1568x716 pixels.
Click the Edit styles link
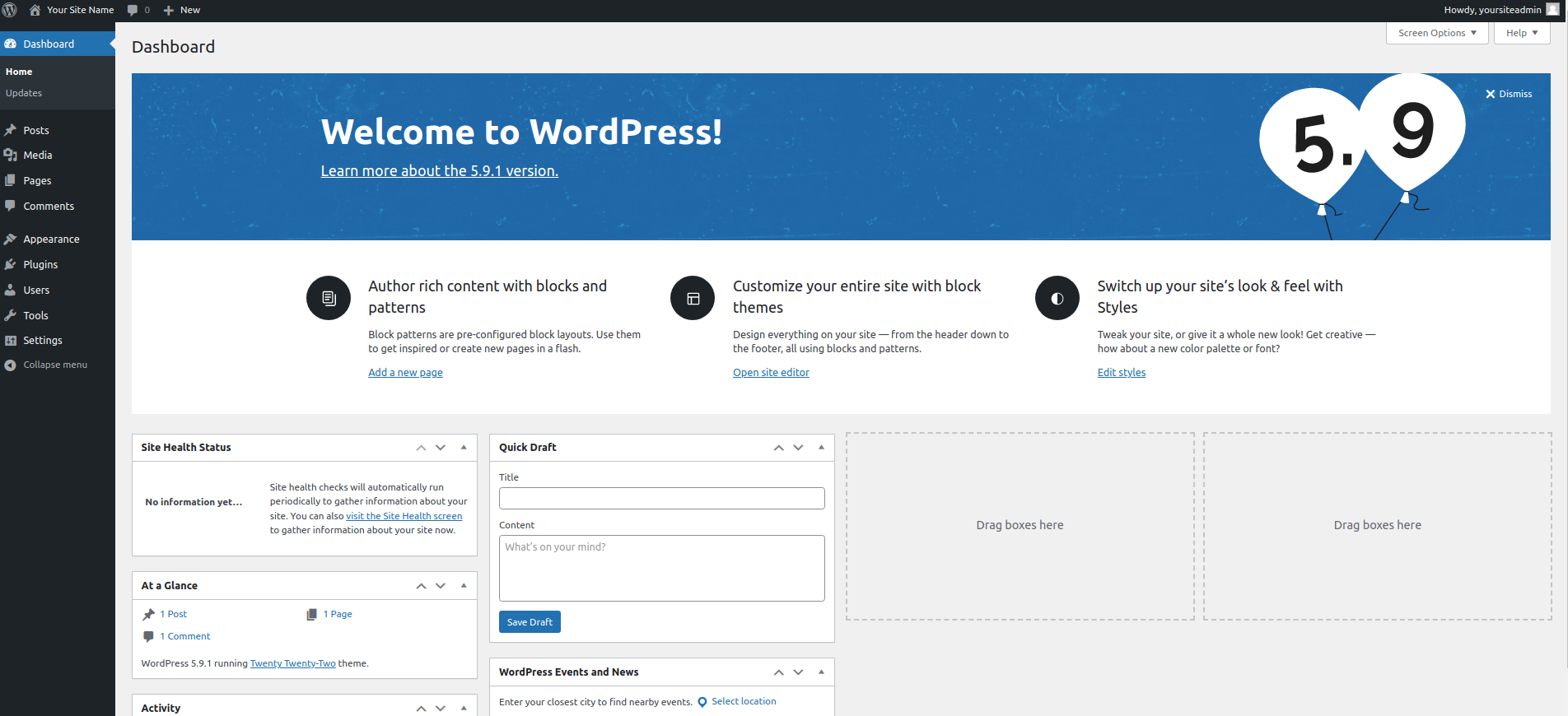click(1122, 373)
